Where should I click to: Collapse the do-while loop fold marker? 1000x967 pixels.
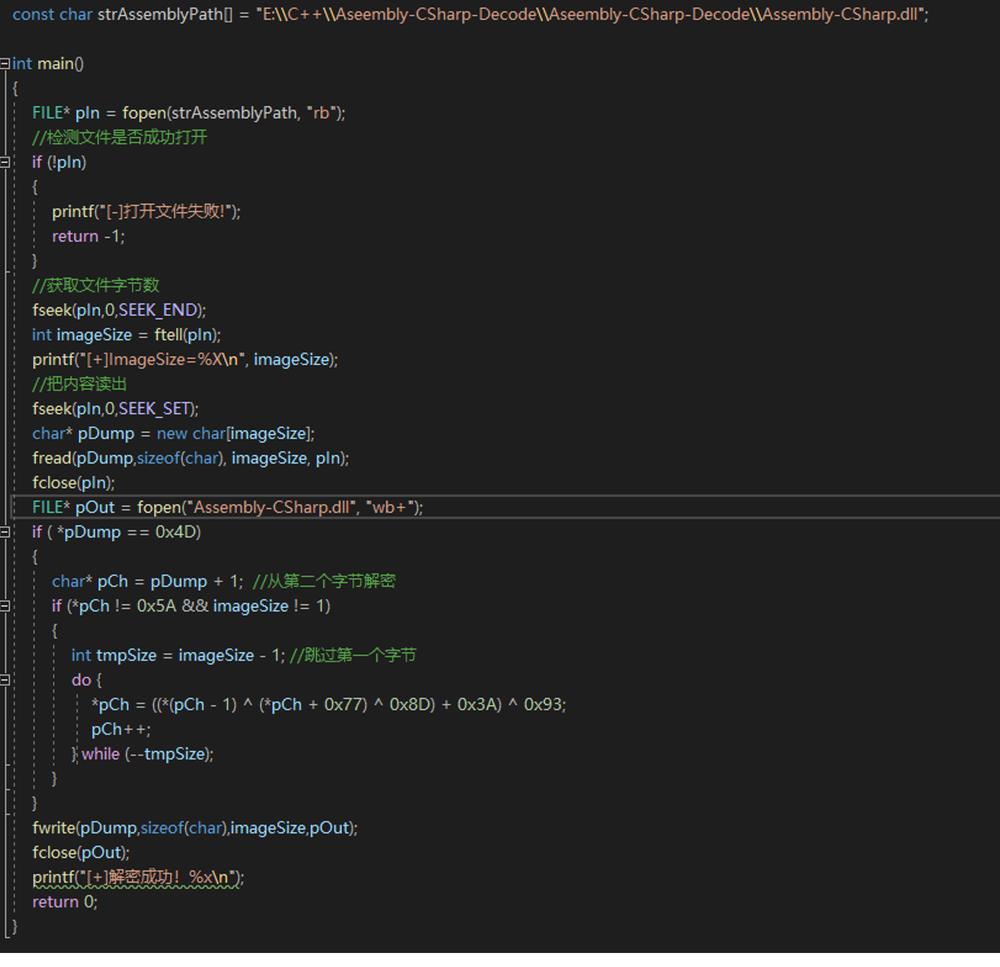[x=6, y=680]
